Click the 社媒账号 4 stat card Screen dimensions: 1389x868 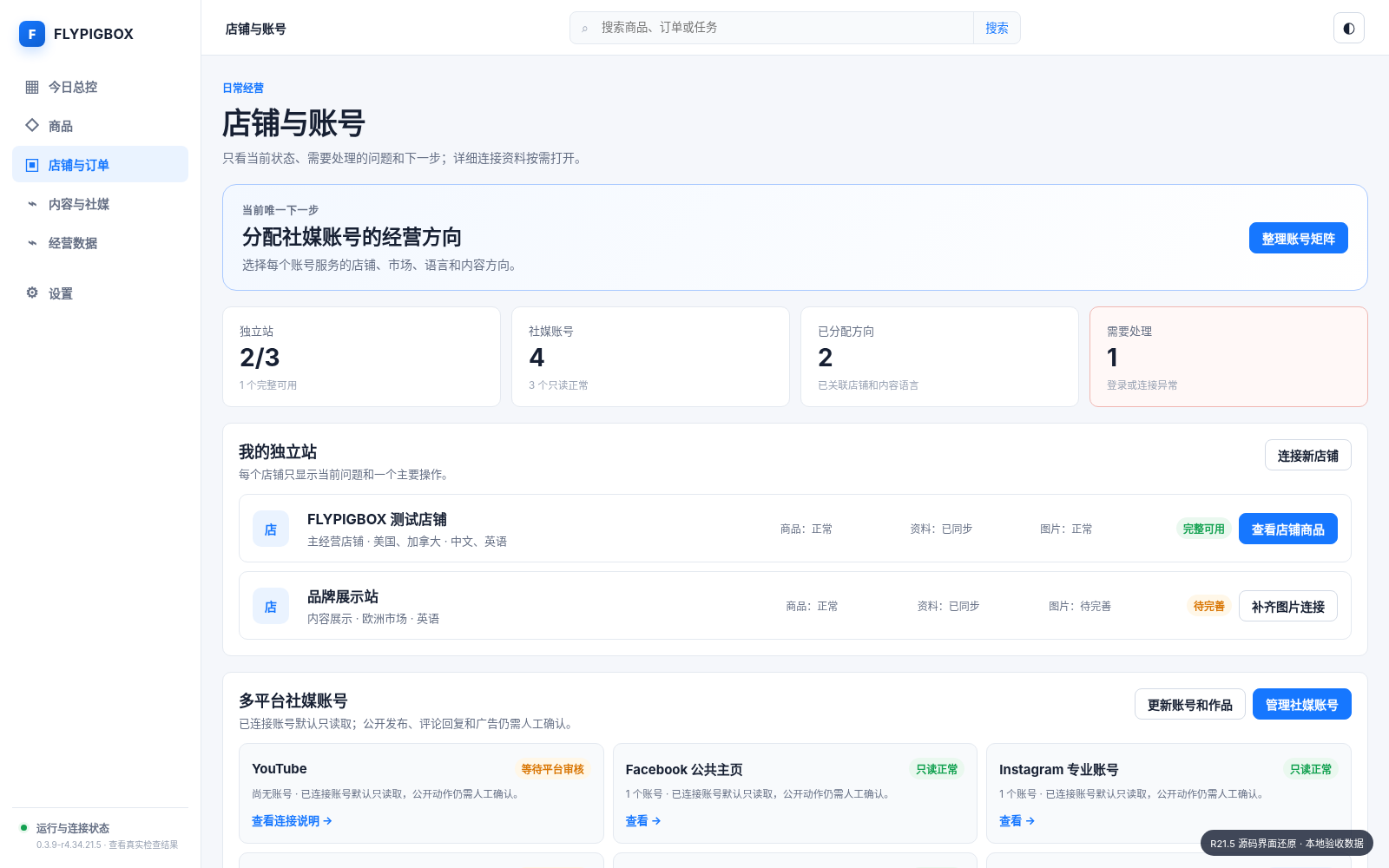point(650,357)
